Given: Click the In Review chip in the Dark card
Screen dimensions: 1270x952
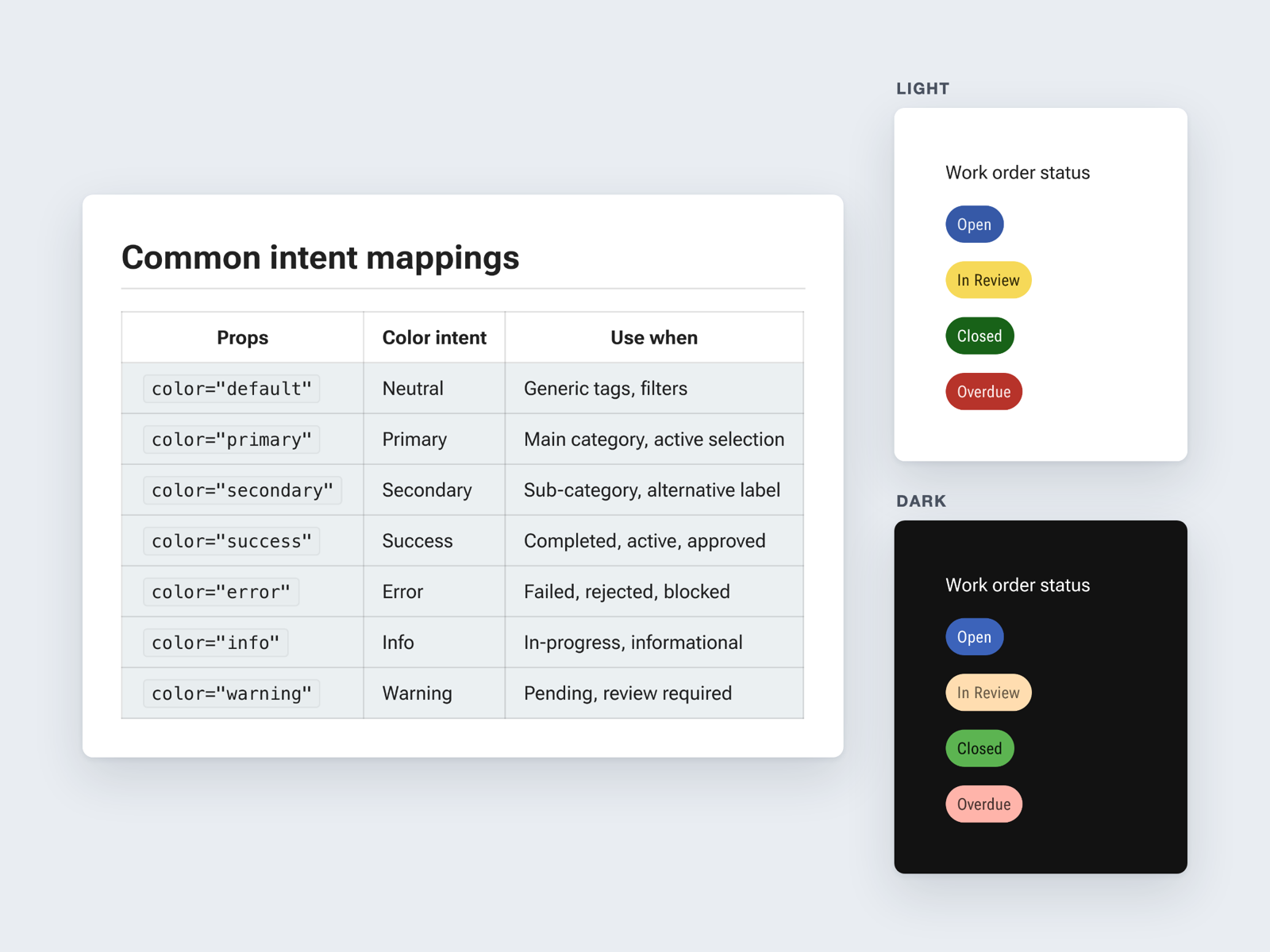Looking at the screenshot, I should pyautogui.click(x=988, y=693).
